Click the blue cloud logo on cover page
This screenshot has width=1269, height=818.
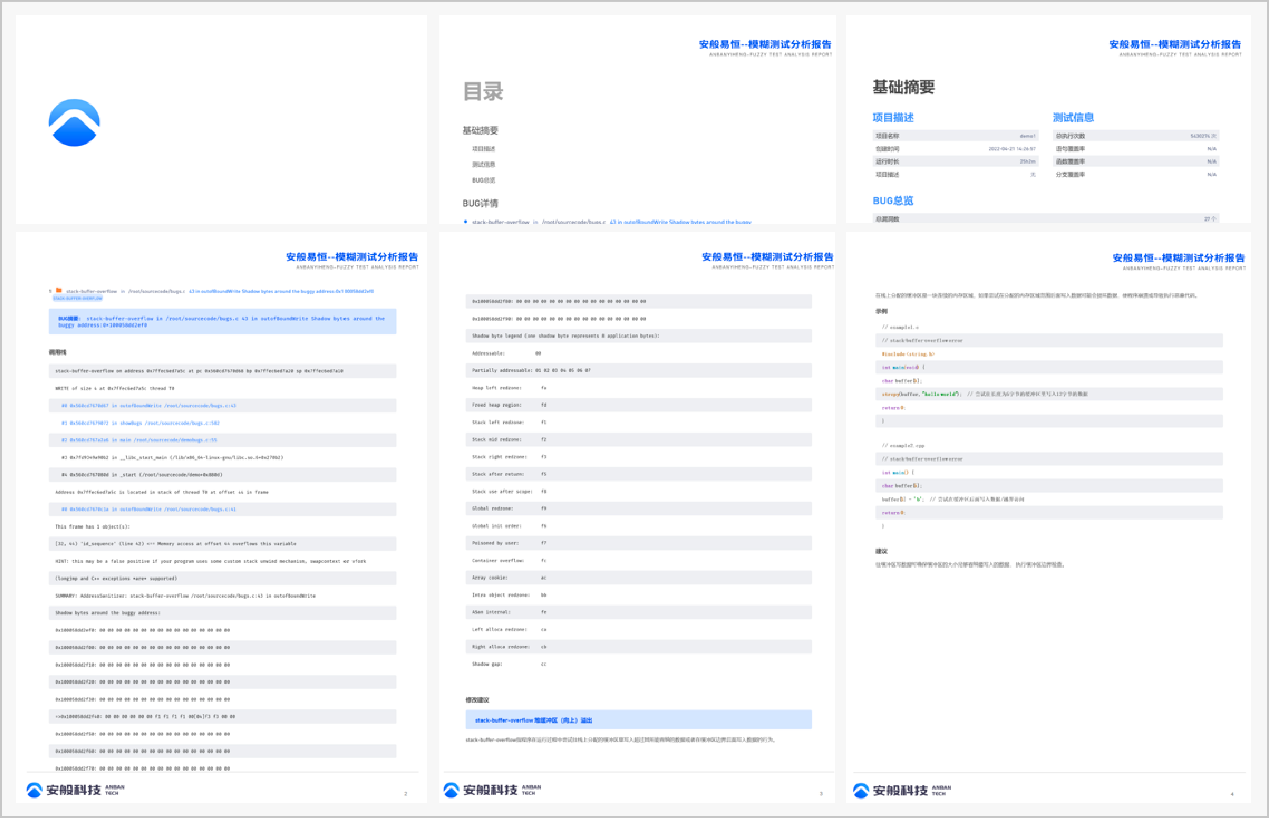point(74,123)
